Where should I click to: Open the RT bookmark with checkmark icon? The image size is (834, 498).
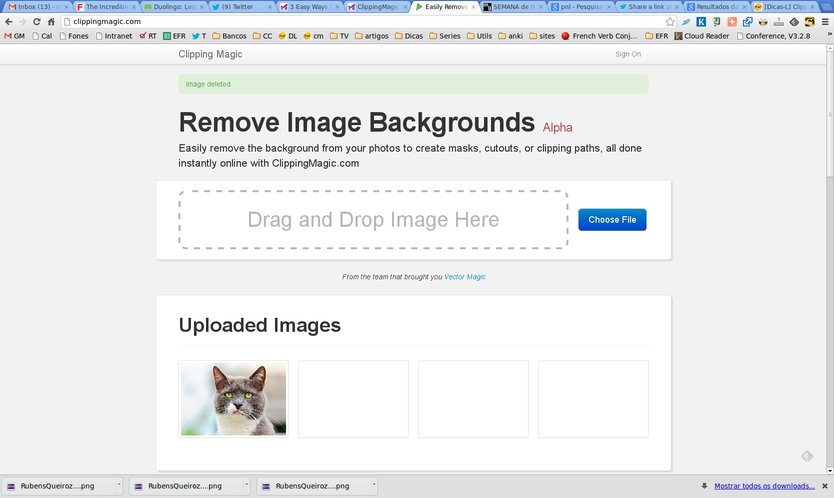tap(147, 36)
